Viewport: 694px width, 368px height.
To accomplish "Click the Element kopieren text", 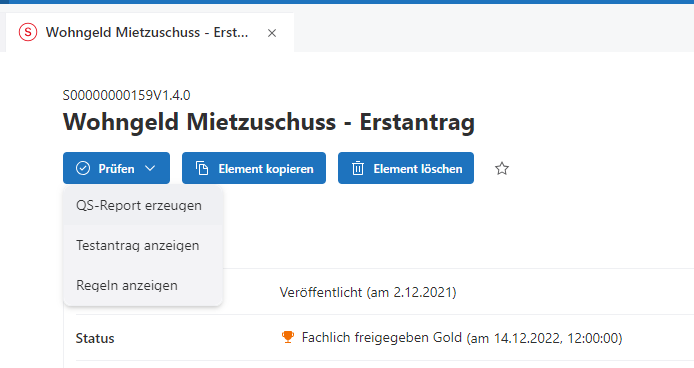I will tap(266, 169).
